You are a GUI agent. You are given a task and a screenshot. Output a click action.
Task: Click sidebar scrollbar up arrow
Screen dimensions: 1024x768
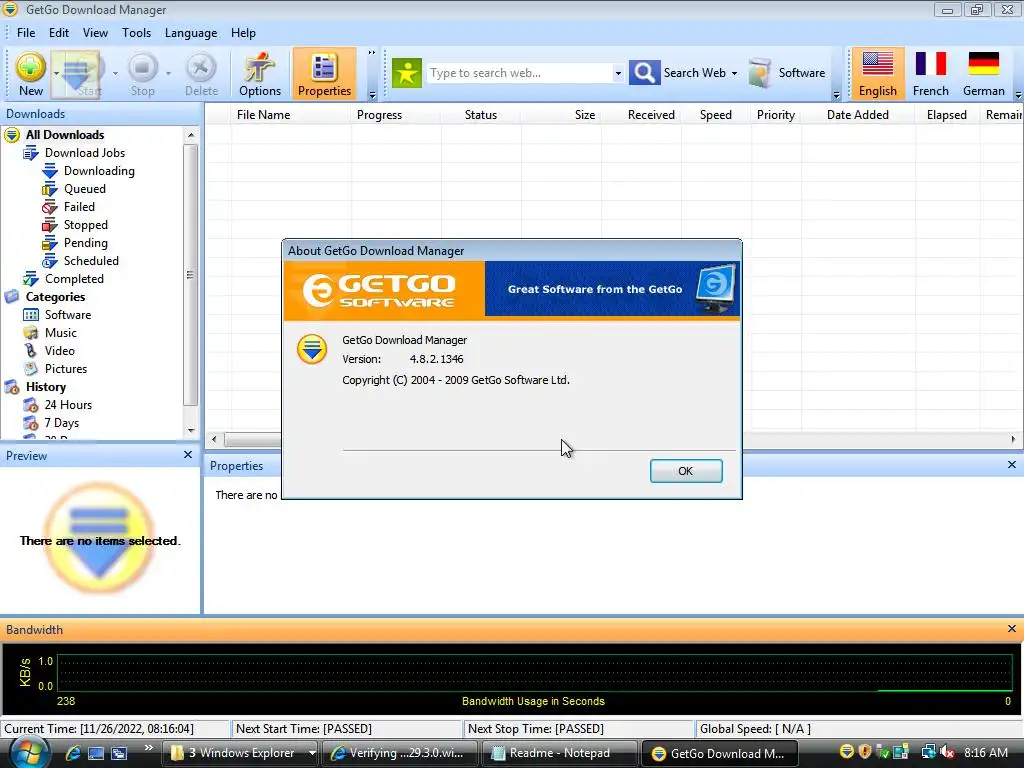pos(191,135)
